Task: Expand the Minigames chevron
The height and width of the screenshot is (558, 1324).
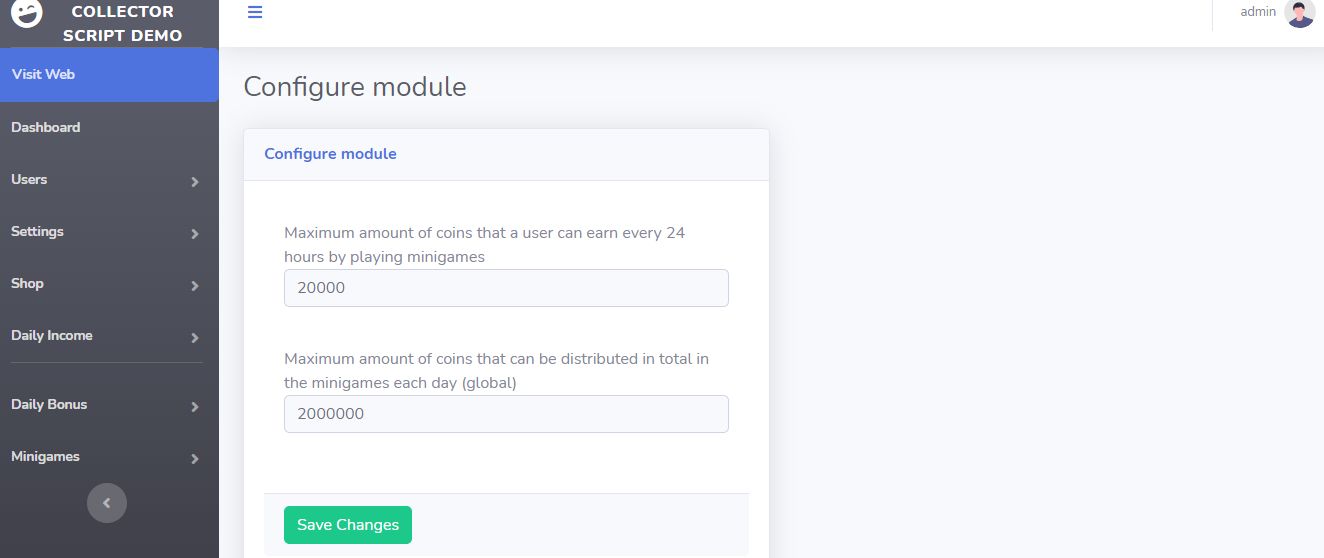Action: [195, 458]
